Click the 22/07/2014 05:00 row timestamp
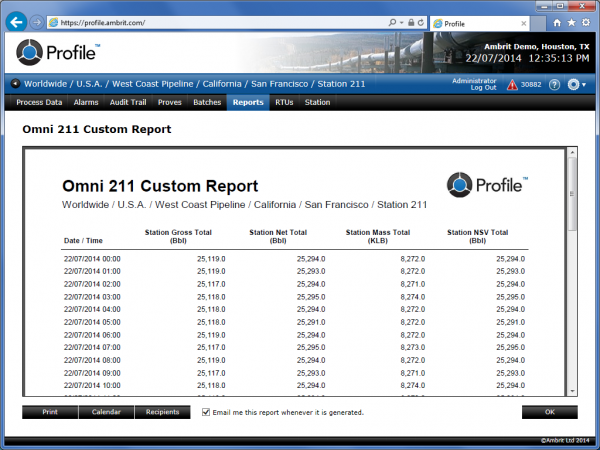Screen dimensions: 600x450 click(x=92, y=322)
